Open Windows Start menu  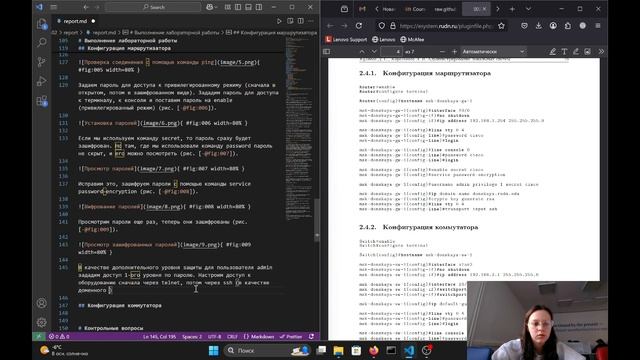click(x=213, y=351)
